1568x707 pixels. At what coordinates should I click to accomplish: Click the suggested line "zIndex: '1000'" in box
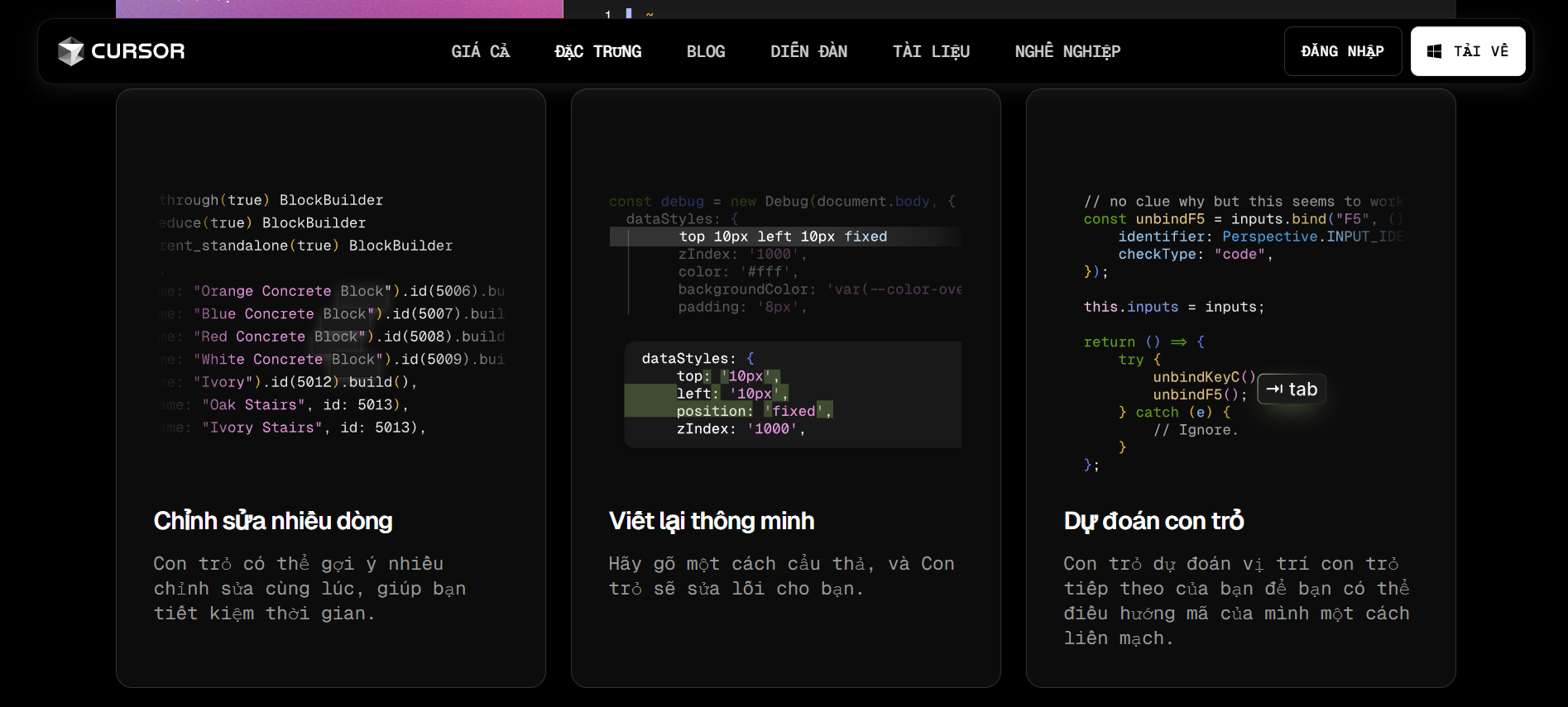[741, 429]
